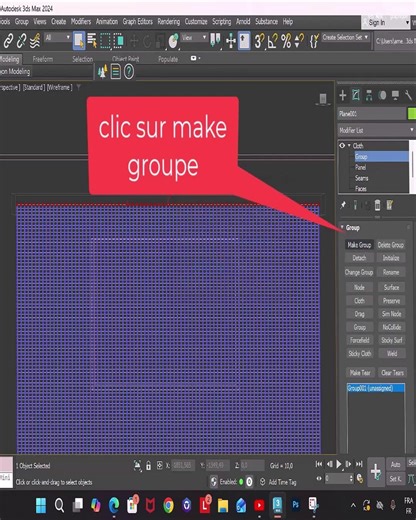Viewport: 416px width, 520px height.
Task: Click the Make Tear button
Action: [x=360, y=373]
